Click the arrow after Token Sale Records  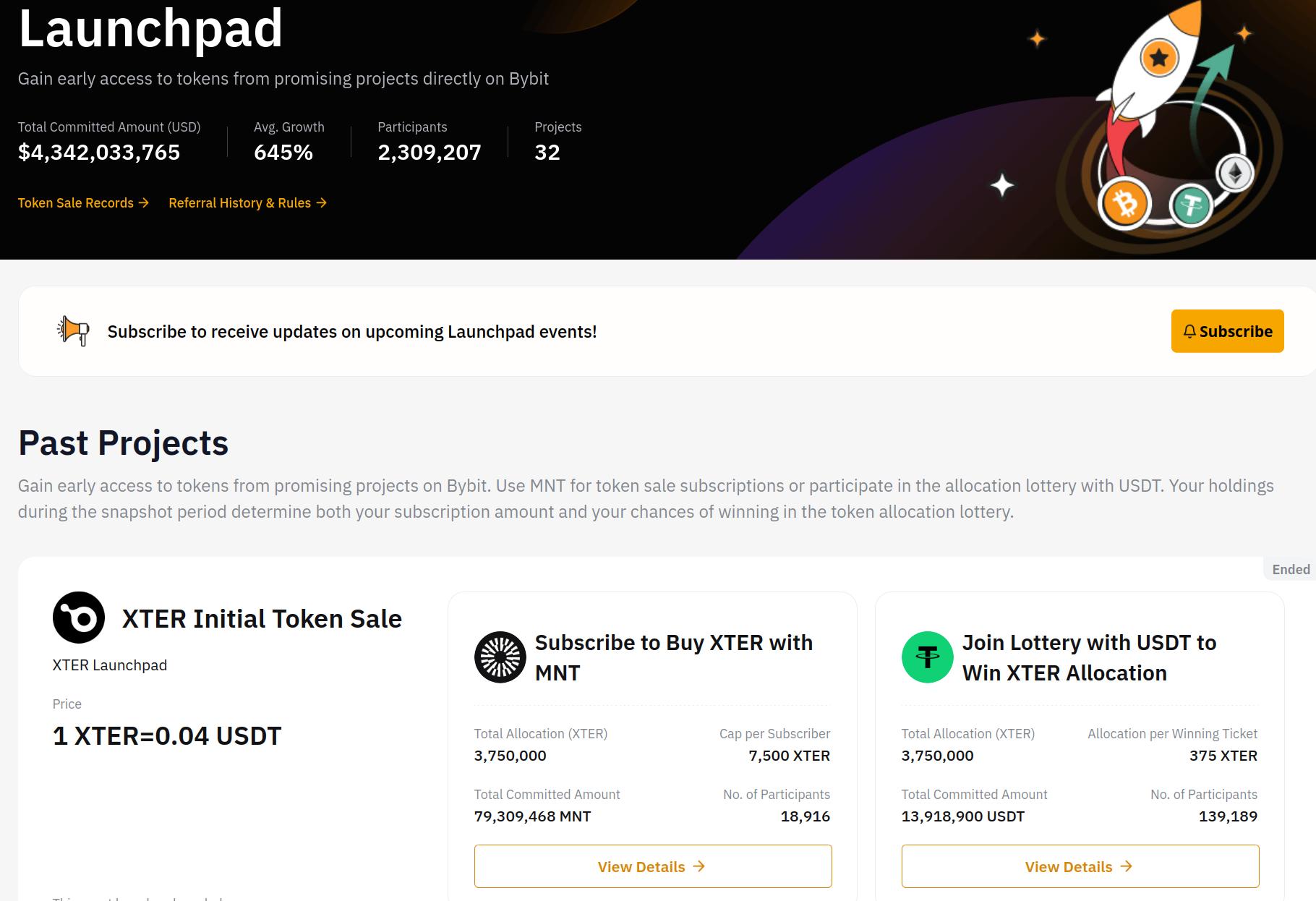(146, 203)
